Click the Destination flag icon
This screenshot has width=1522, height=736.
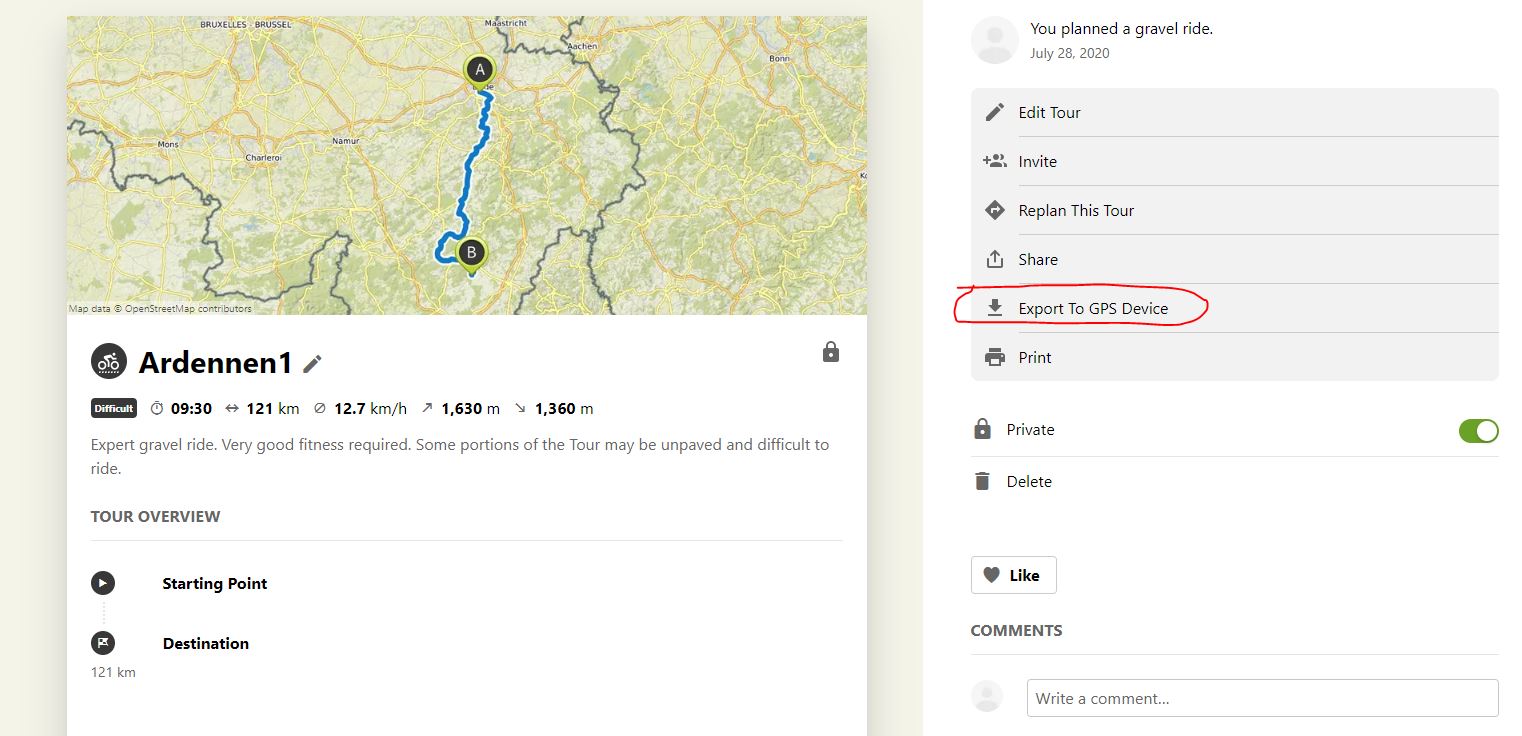[103, 643]
